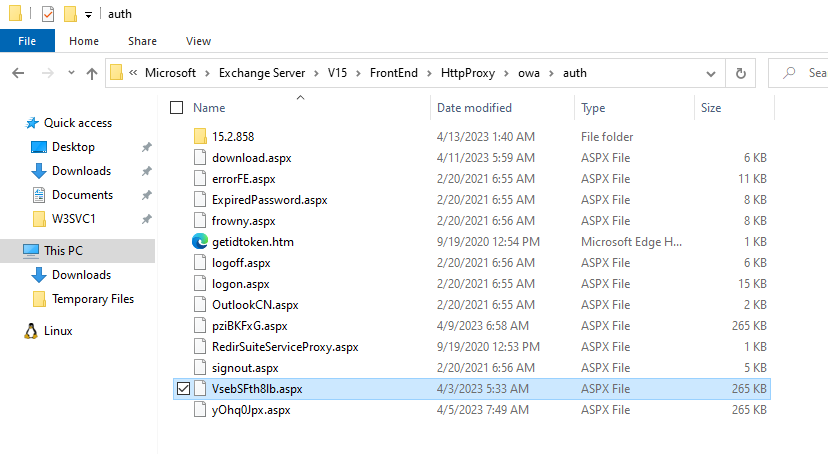Click the FrontEnd breadcrumb segment

point(393,73)
